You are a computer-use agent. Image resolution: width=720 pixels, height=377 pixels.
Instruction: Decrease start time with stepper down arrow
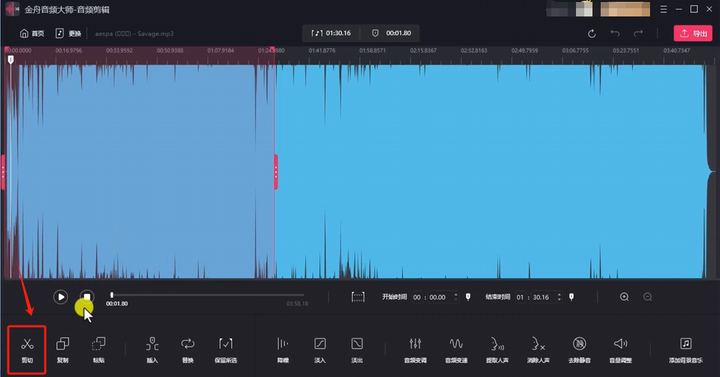[456, 300]
